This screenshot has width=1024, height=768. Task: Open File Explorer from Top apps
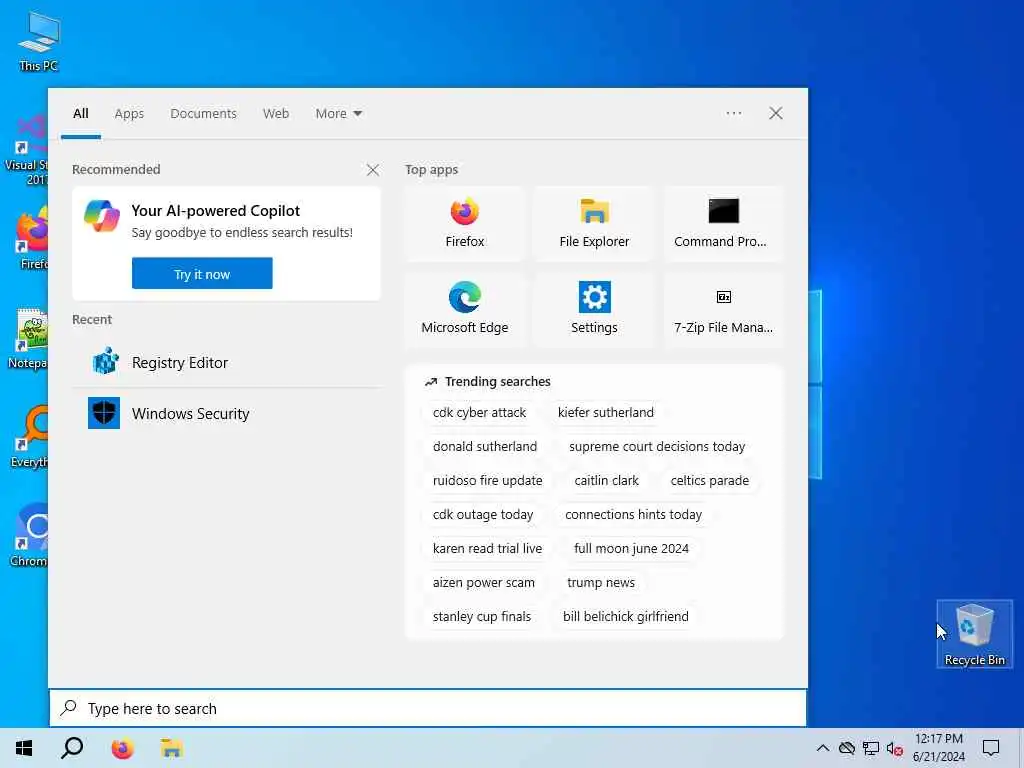pos(594,224)
